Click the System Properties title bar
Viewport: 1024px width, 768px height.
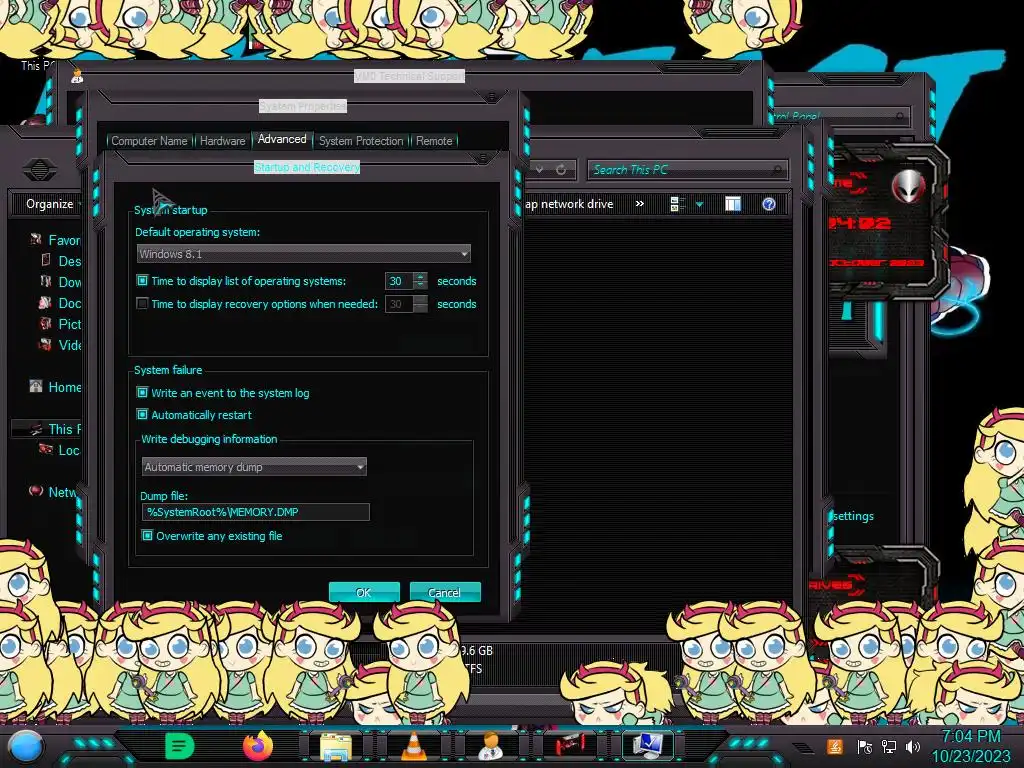tap(302, 106)
